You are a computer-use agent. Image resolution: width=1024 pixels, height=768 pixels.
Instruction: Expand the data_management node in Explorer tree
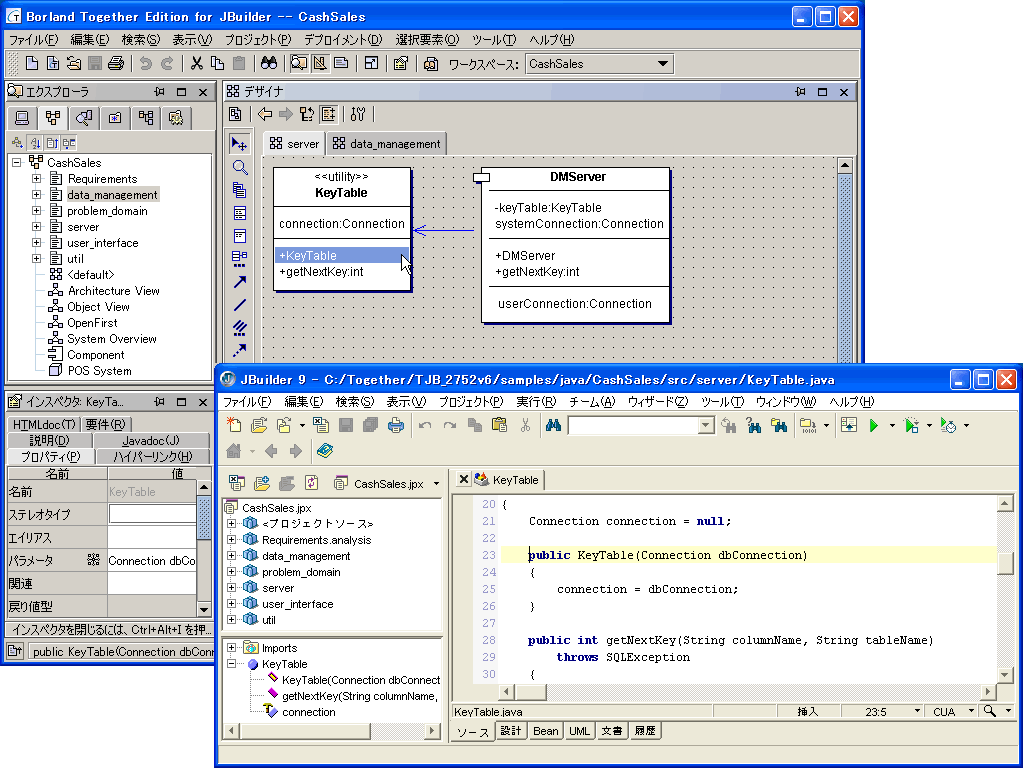pyautogui.click(x=37, y=195)
